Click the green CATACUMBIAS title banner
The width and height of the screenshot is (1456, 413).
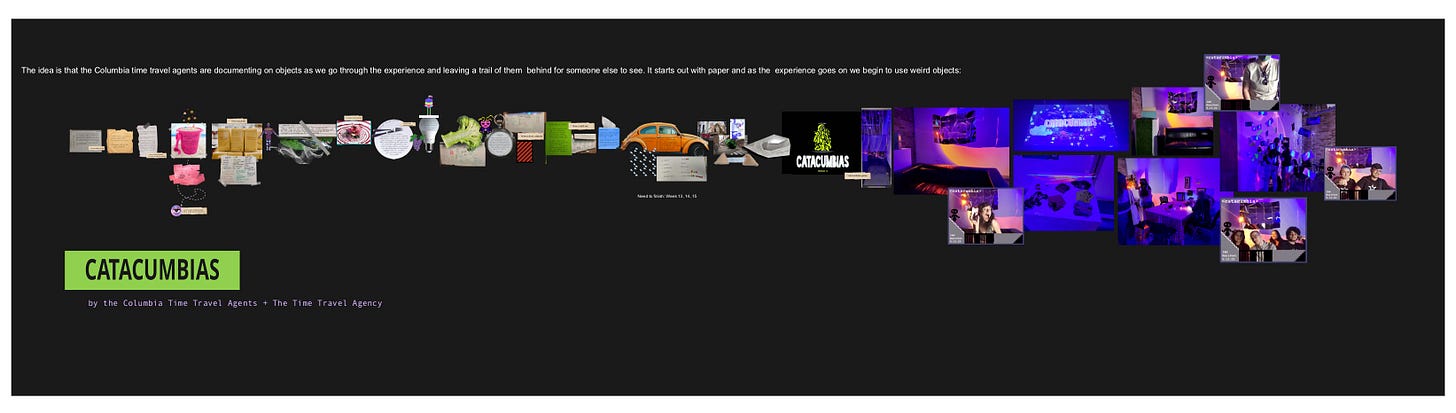point(152,270)
